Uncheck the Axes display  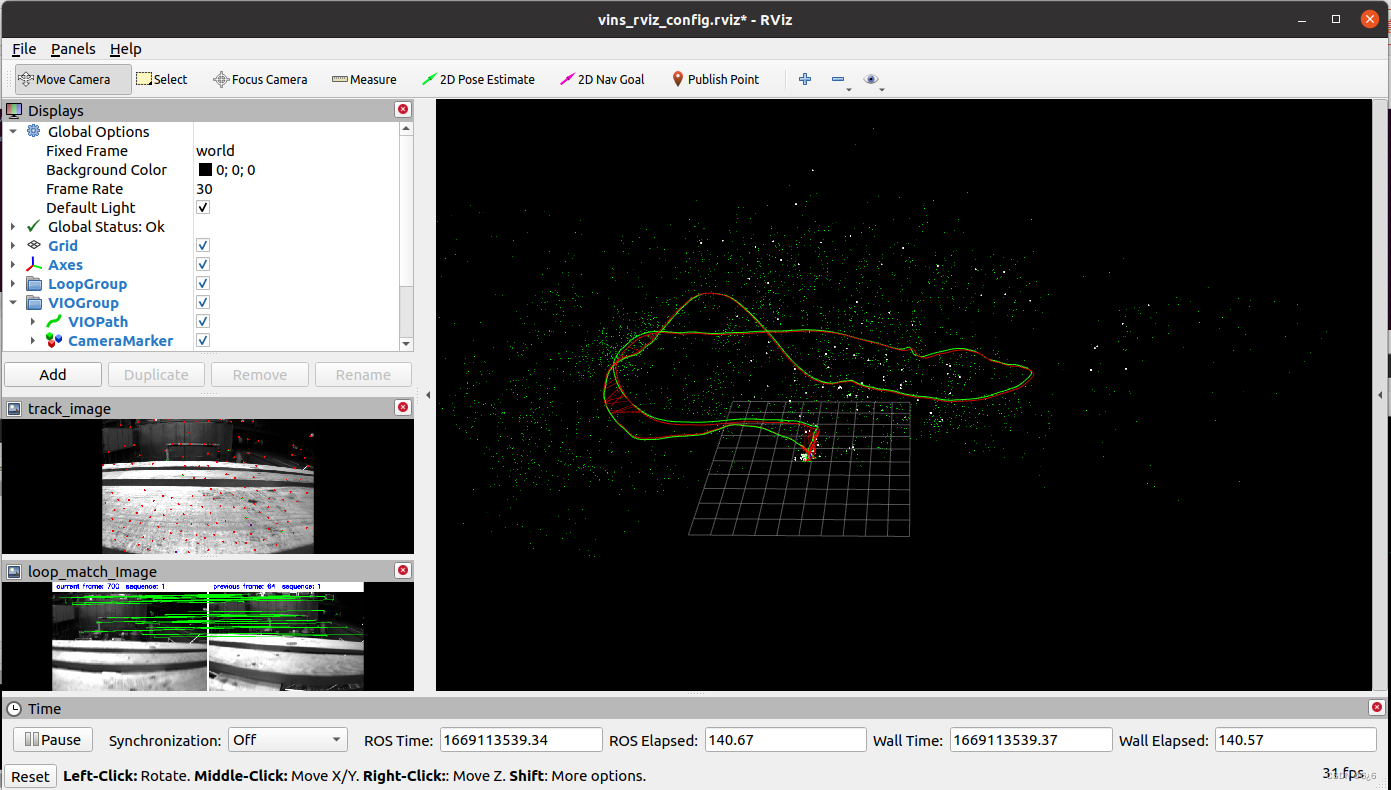pyautogui.click(x=203, y=264)
